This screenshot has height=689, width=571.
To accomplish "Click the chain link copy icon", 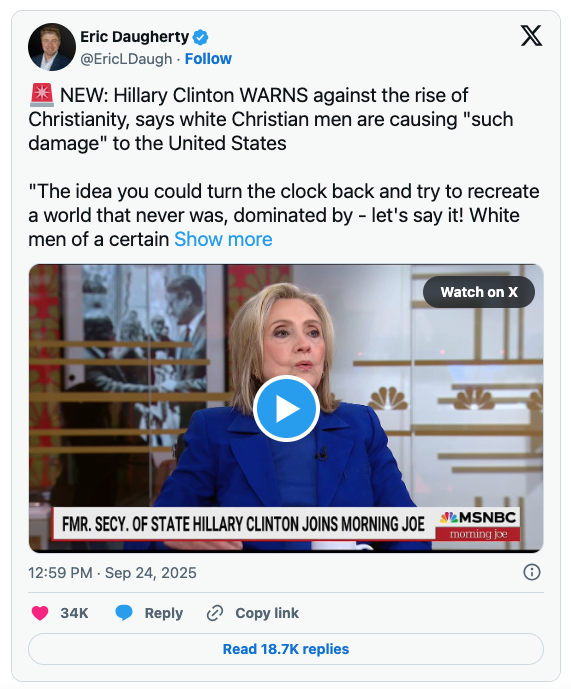I will click(x=215, y=613).
